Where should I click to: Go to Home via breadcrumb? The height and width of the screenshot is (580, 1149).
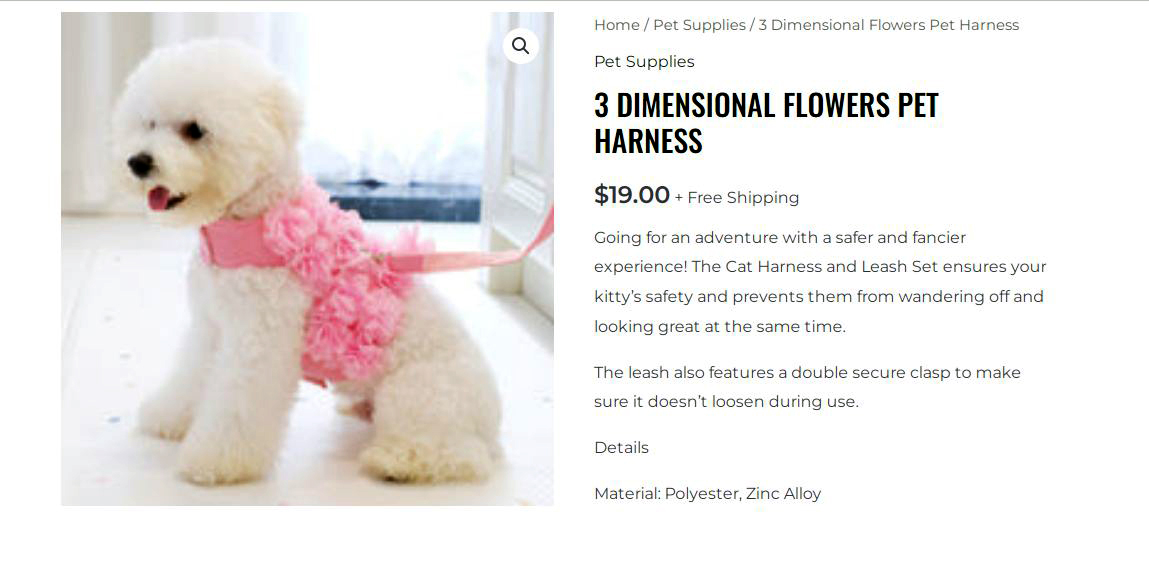tap(616, 25)
